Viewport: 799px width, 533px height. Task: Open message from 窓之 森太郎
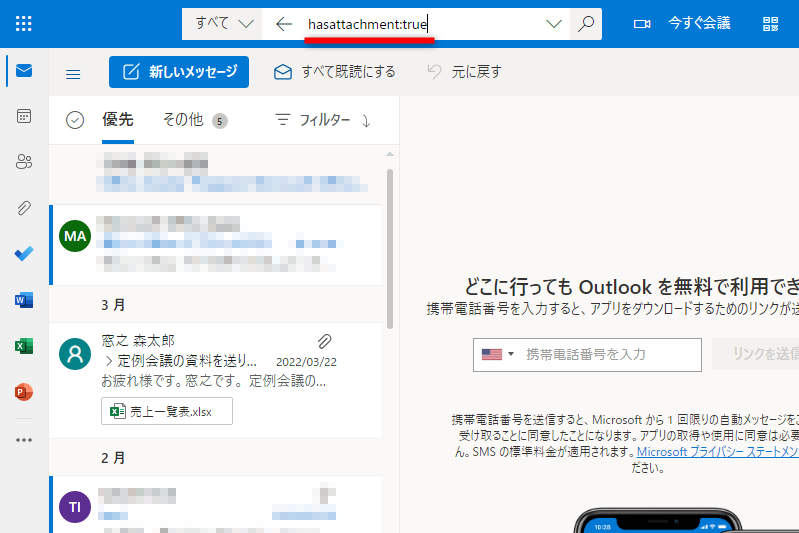[216, 380]
